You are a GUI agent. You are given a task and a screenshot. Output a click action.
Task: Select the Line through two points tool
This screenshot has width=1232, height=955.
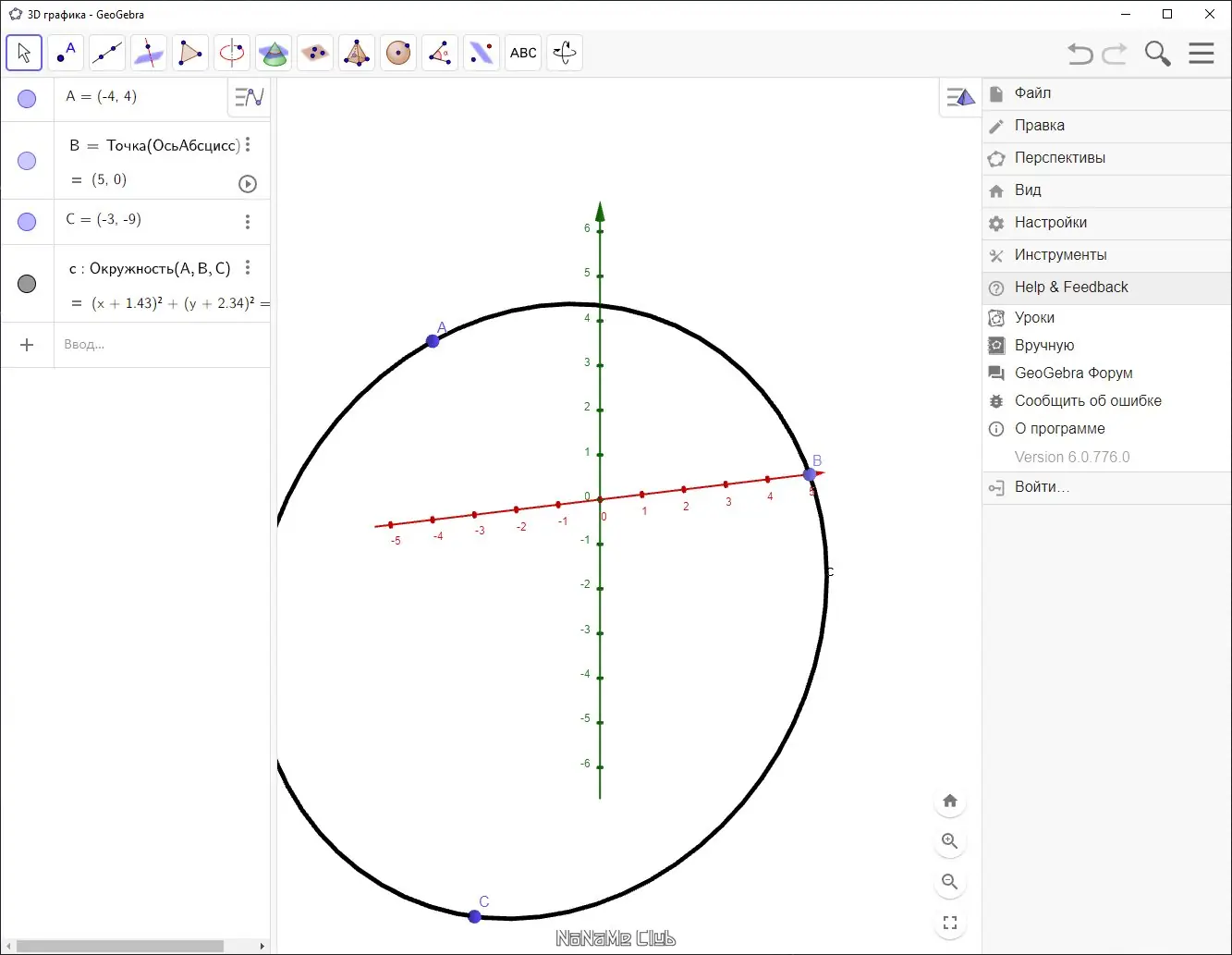pyautogui.click(x=107, y=53)
